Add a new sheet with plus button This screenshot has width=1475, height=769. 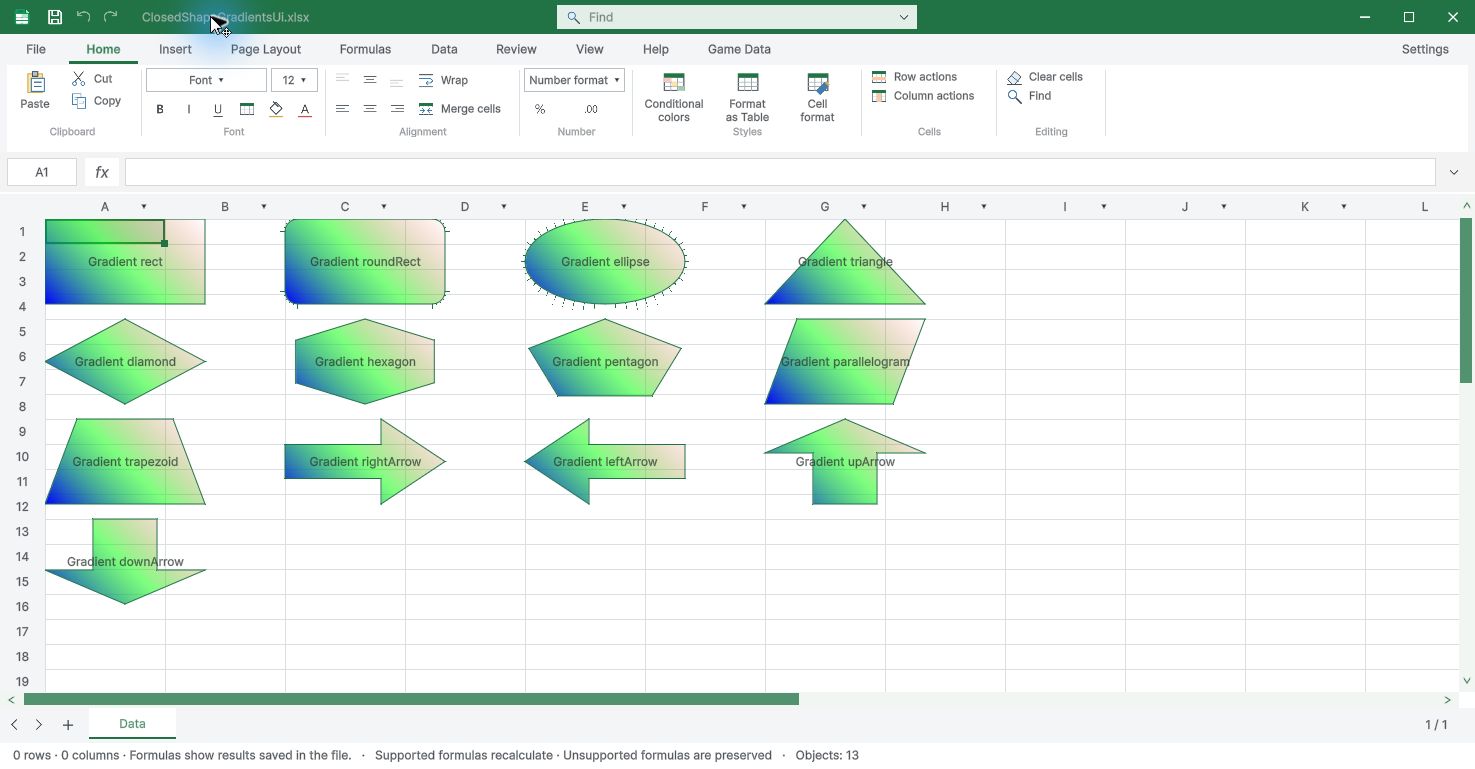68,725
